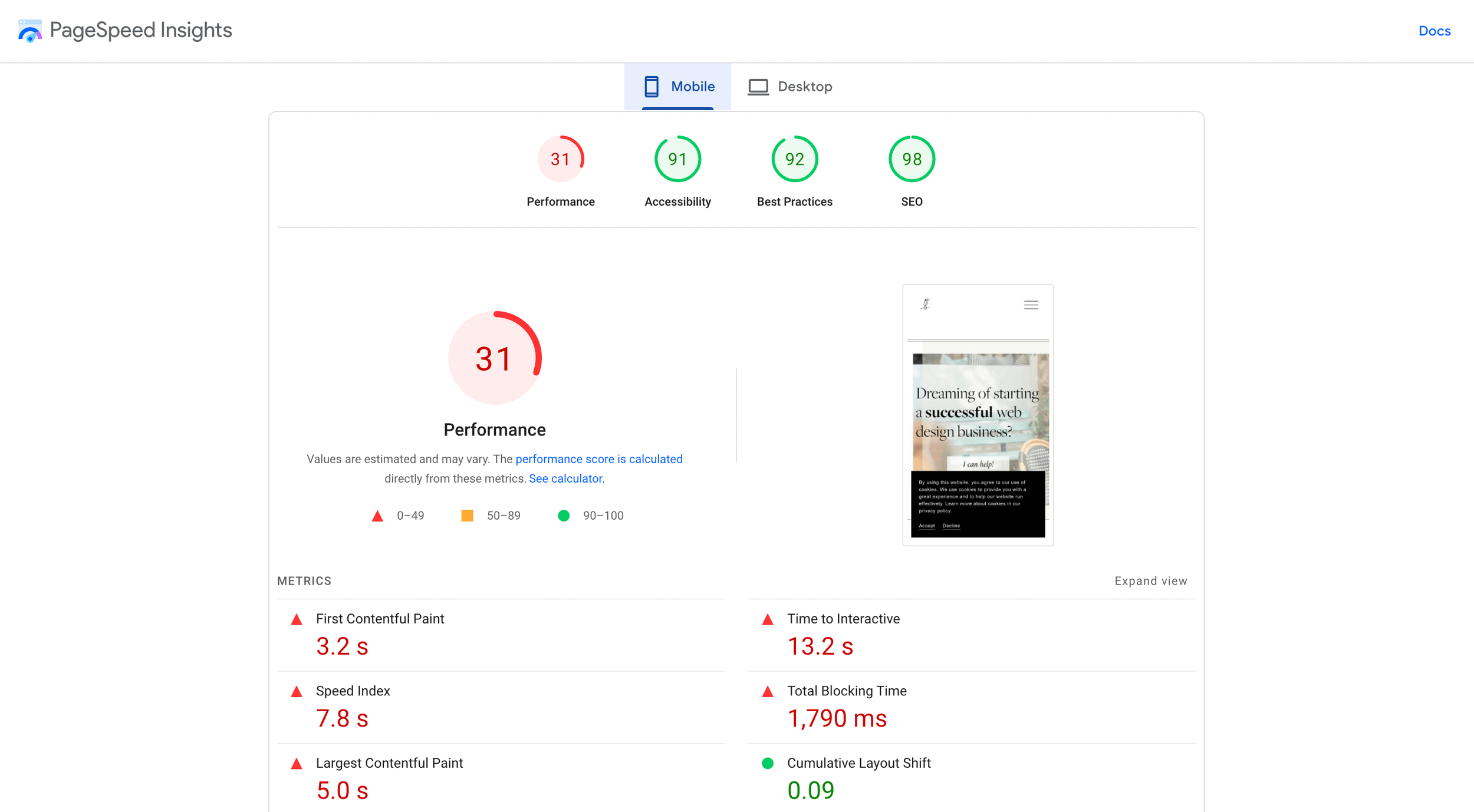1474x812 pixels.
Task: Click the hamburger menu icon in screenshot preview
Action: [x=1031, y=305]
